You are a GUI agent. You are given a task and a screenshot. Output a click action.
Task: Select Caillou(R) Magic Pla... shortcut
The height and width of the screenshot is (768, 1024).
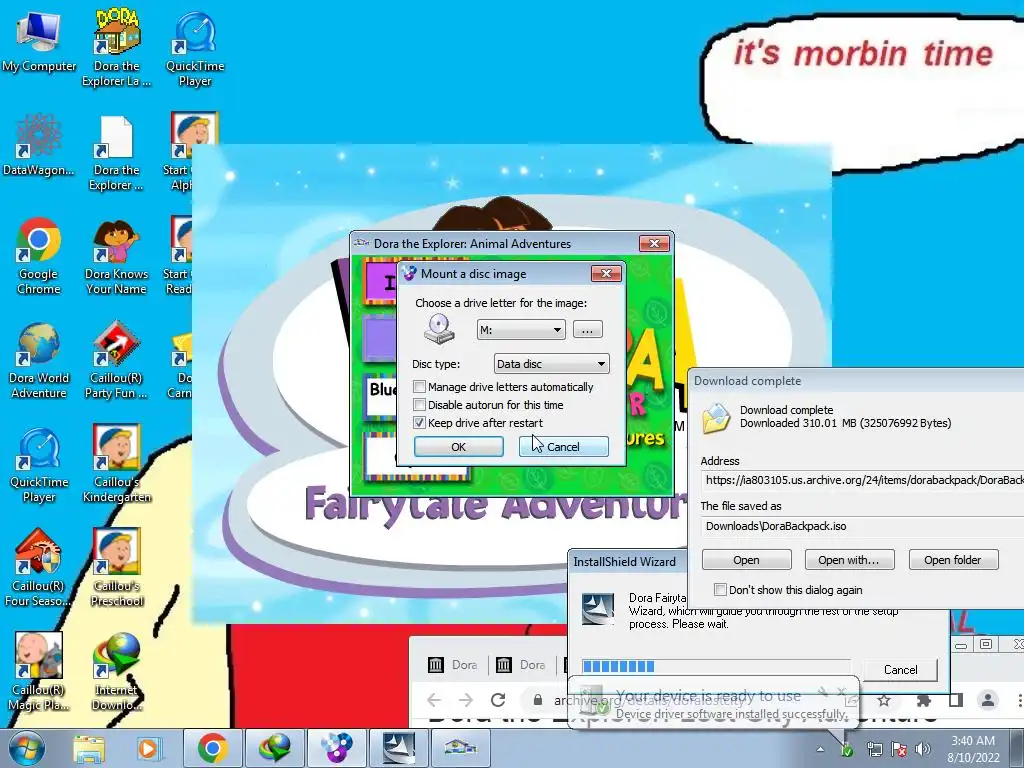(39, 673)
